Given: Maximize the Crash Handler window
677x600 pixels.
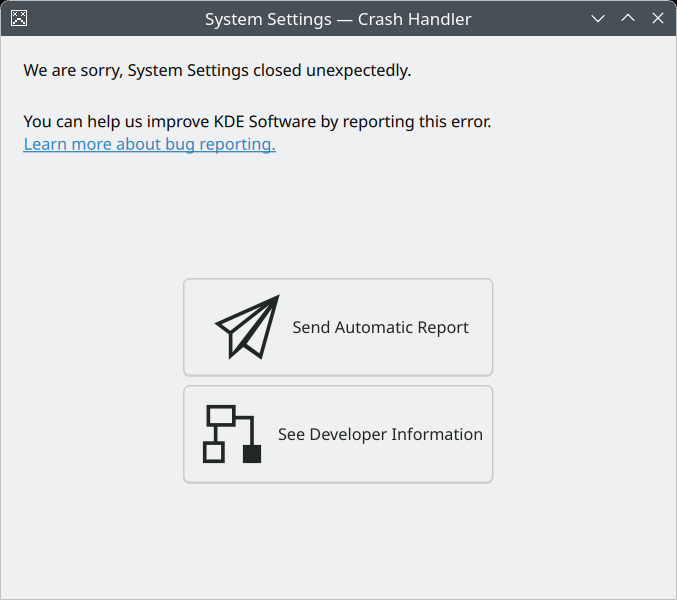Looking at the screenshot, I should click(628, 18).
